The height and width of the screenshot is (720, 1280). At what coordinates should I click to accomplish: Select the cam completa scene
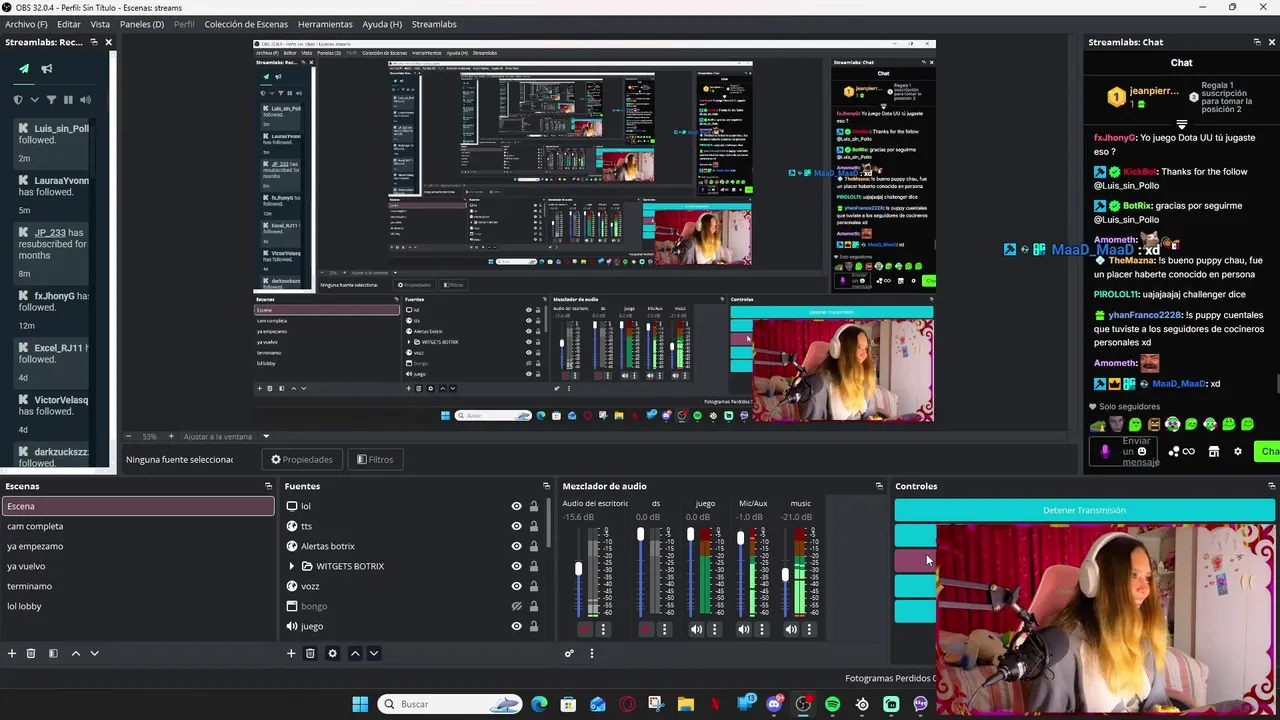coord(137,526)
